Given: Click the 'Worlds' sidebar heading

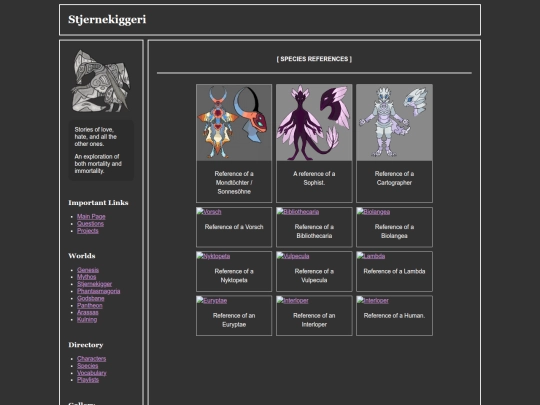Looking at the screenshot, I should click(82, 256).
